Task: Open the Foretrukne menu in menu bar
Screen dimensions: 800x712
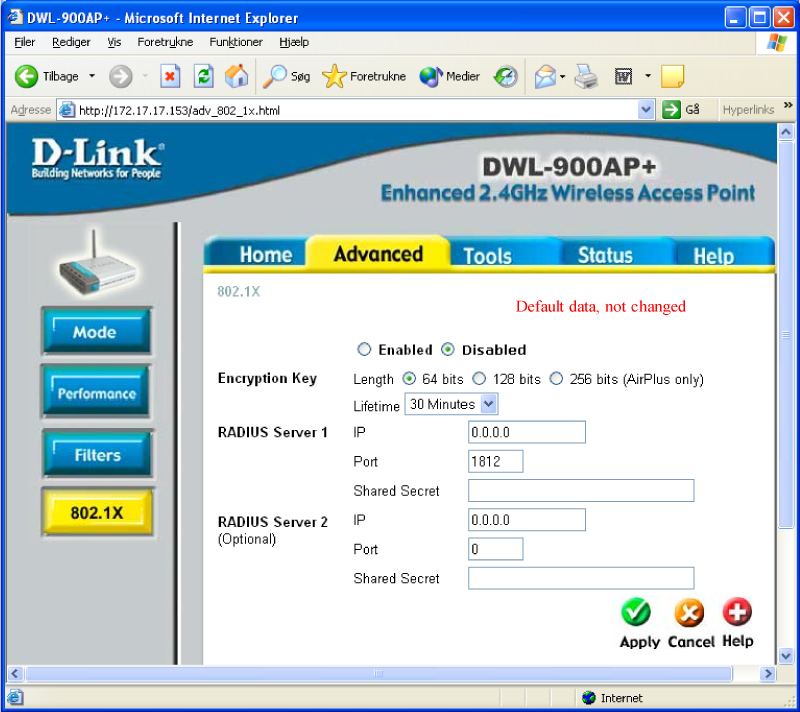Action: point(165,42)
